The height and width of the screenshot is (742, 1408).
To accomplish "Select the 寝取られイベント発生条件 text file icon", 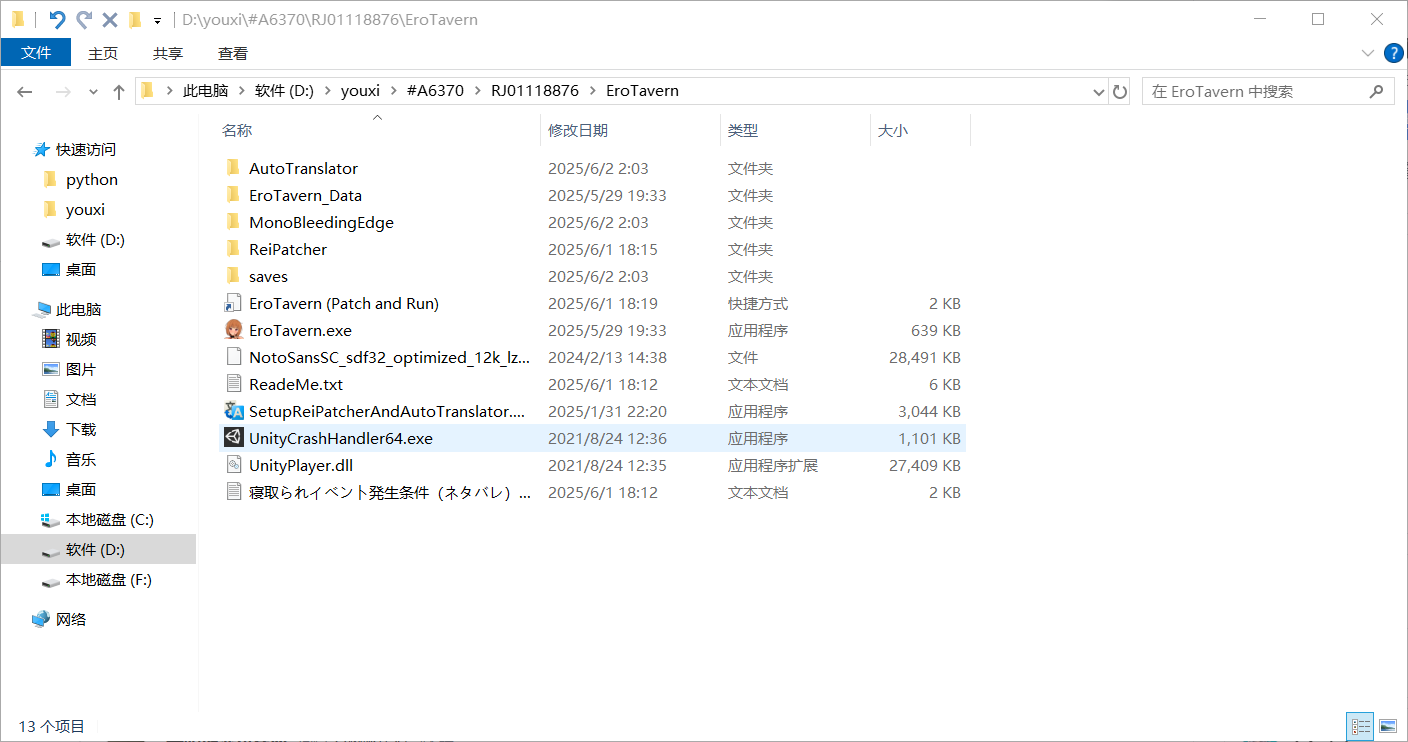I will [x=234, y=492].
